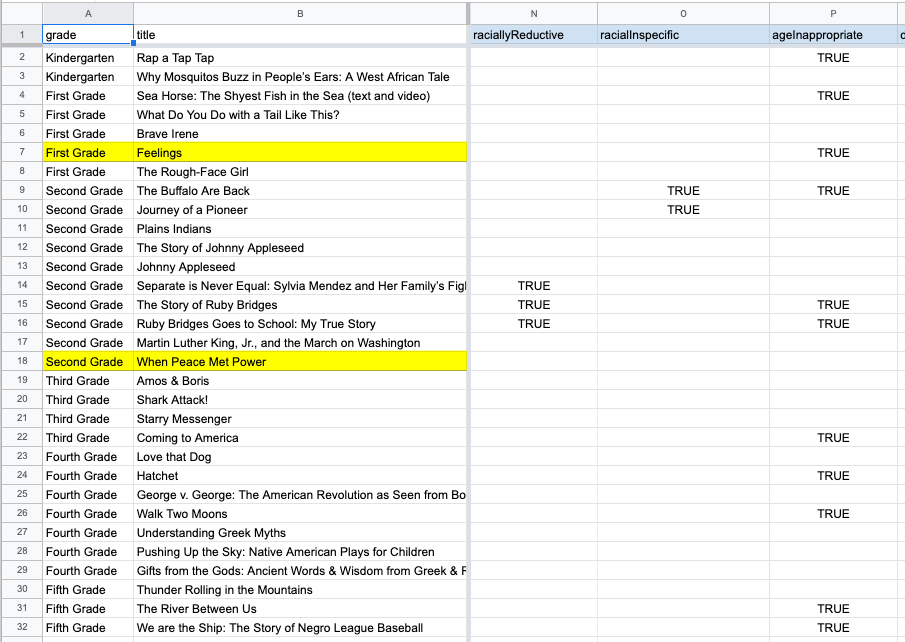Select 'Thunder Rolling in the Mountains' cell

[300, 589]
